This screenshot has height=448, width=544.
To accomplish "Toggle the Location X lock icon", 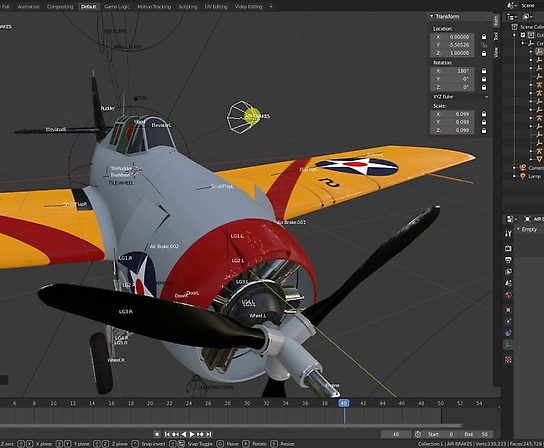I will [x=484, y=37].
